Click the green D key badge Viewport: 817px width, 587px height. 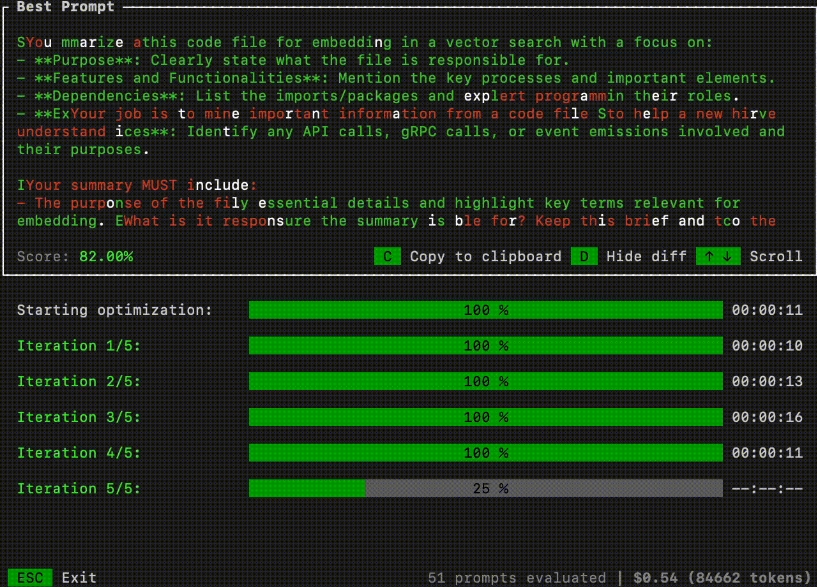click(584, 256)
